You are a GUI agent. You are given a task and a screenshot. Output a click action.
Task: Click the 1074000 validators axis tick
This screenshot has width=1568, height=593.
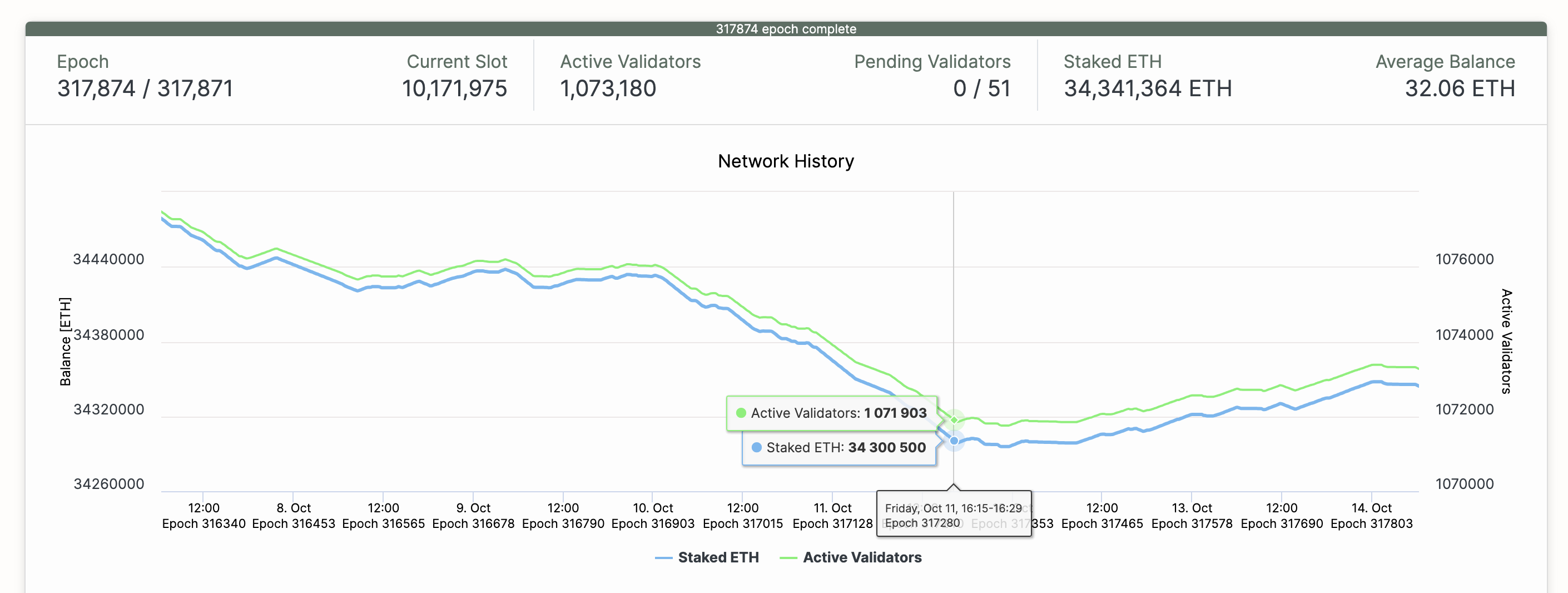click(x=1465, y=335)
